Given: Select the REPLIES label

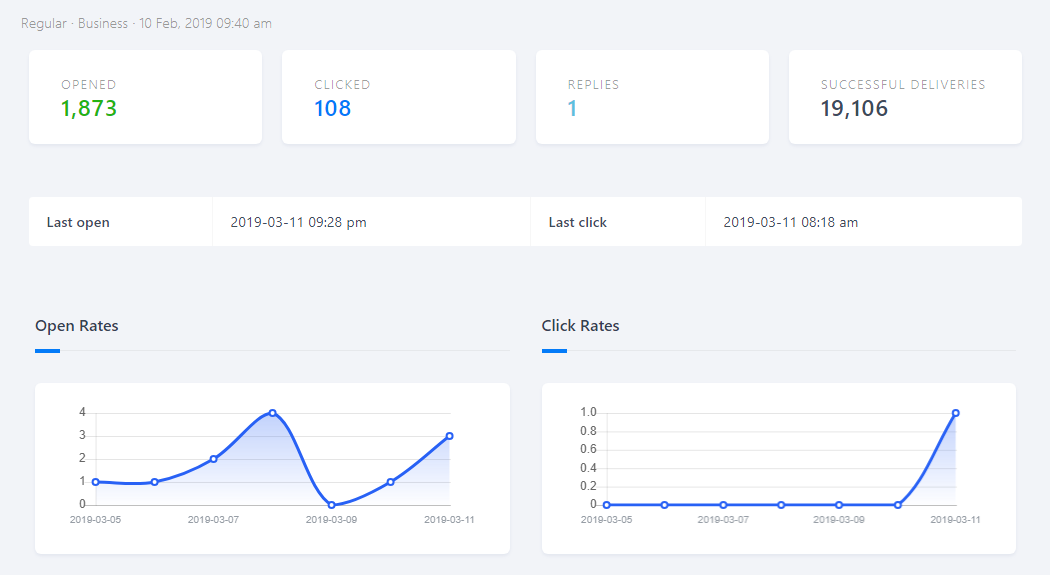Looking at the screenshot, I should coord(593,84).
